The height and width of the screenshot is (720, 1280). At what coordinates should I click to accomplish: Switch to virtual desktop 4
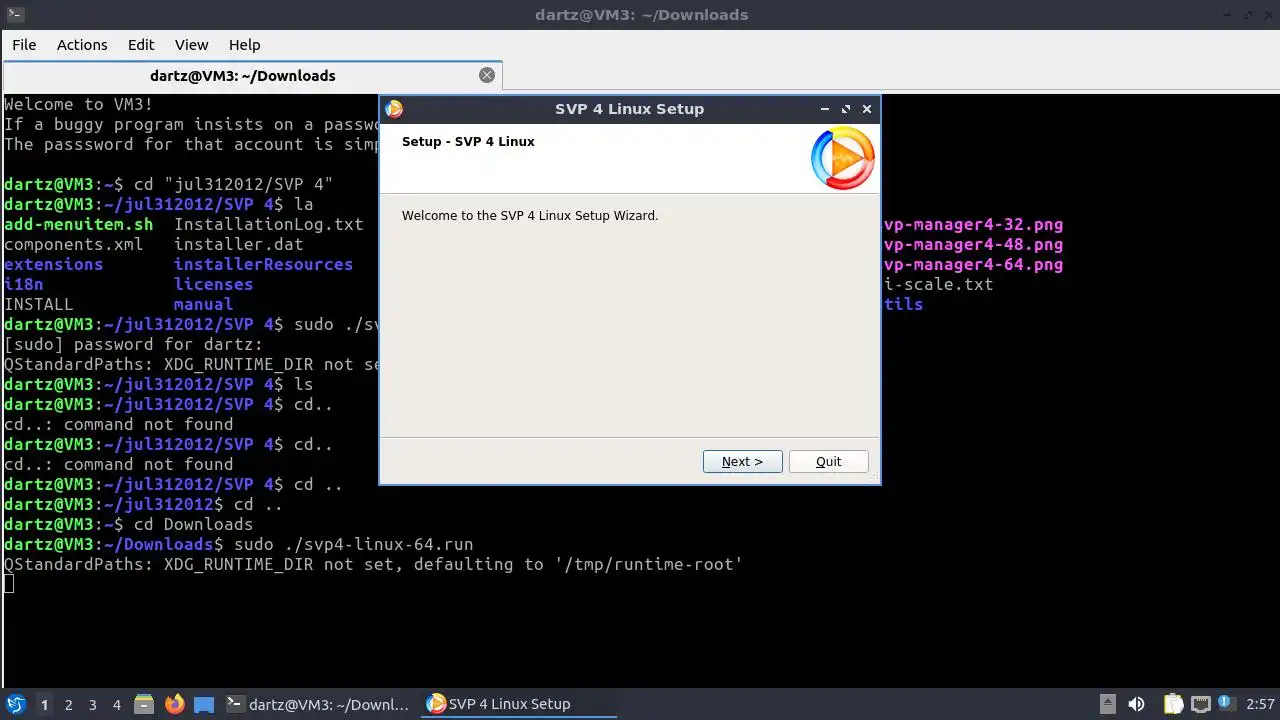pyautogui.click(x=116, y=705)
